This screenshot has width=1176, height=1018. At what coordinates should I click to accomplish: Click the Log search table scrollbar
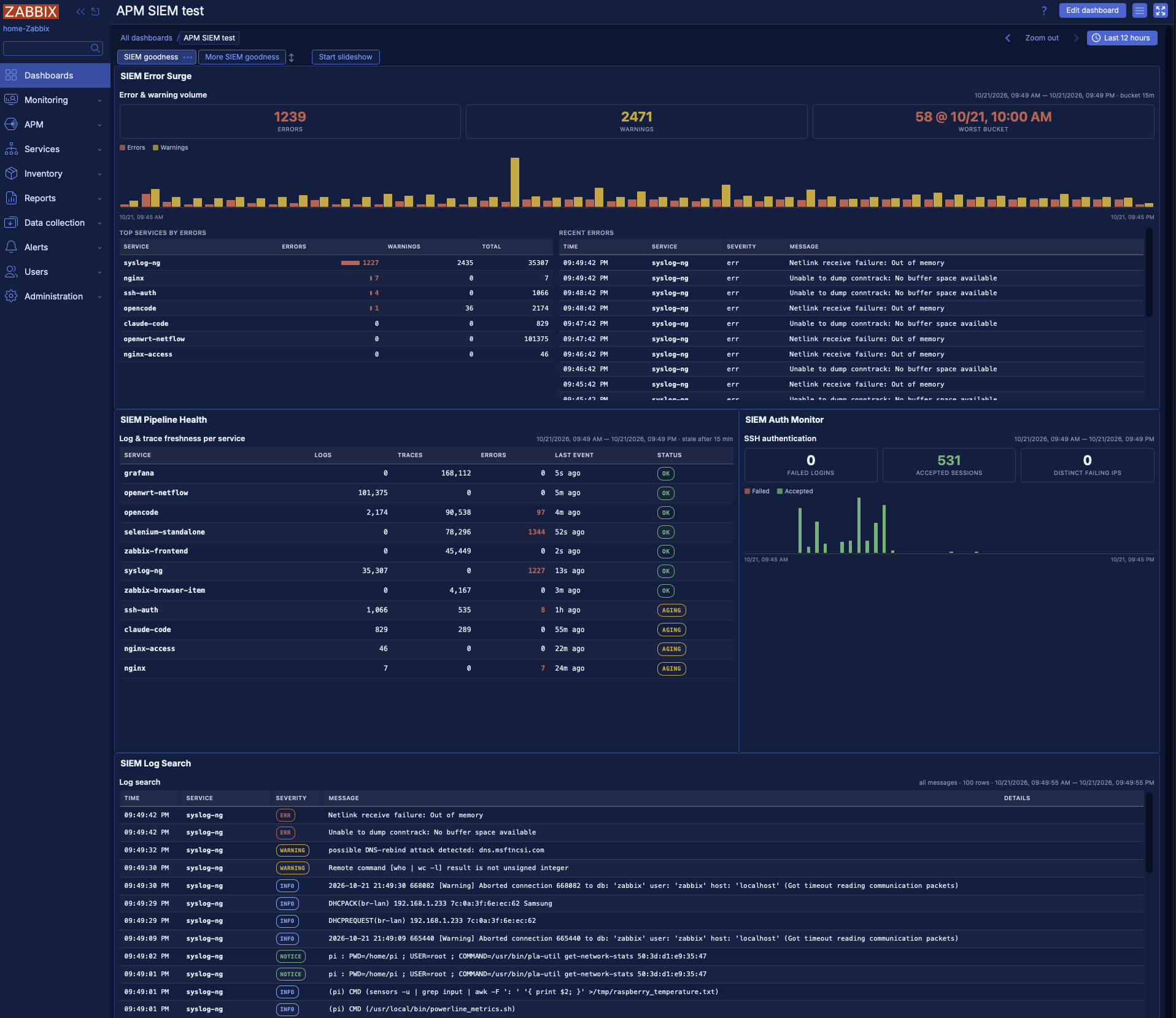click(x=1149, y=833)
